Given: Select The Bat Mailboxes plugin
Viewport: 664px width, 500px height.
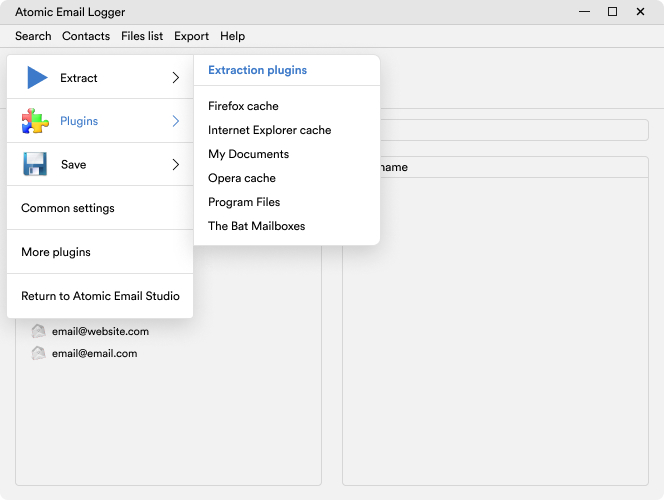Looking at the screenshot, I should point(256,226).
